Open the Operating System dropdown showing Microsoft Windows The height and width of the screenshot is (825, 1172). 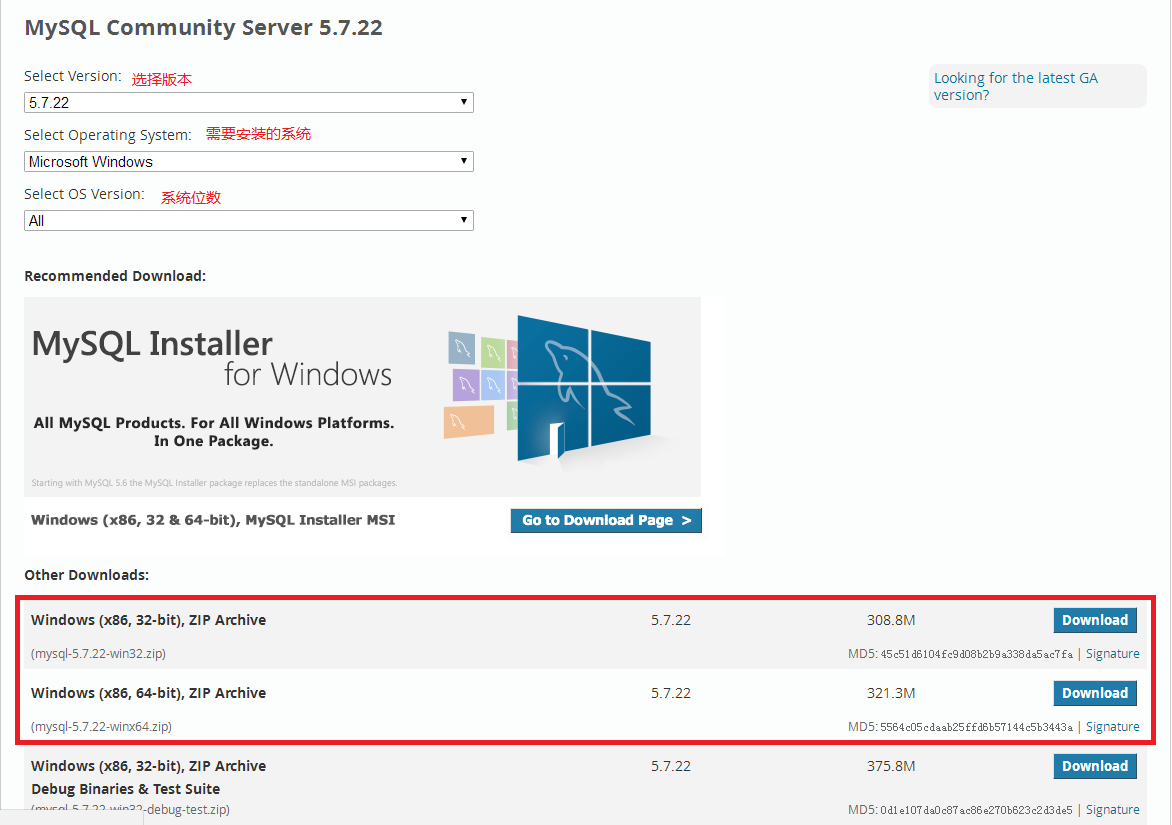tap(249, 161)
